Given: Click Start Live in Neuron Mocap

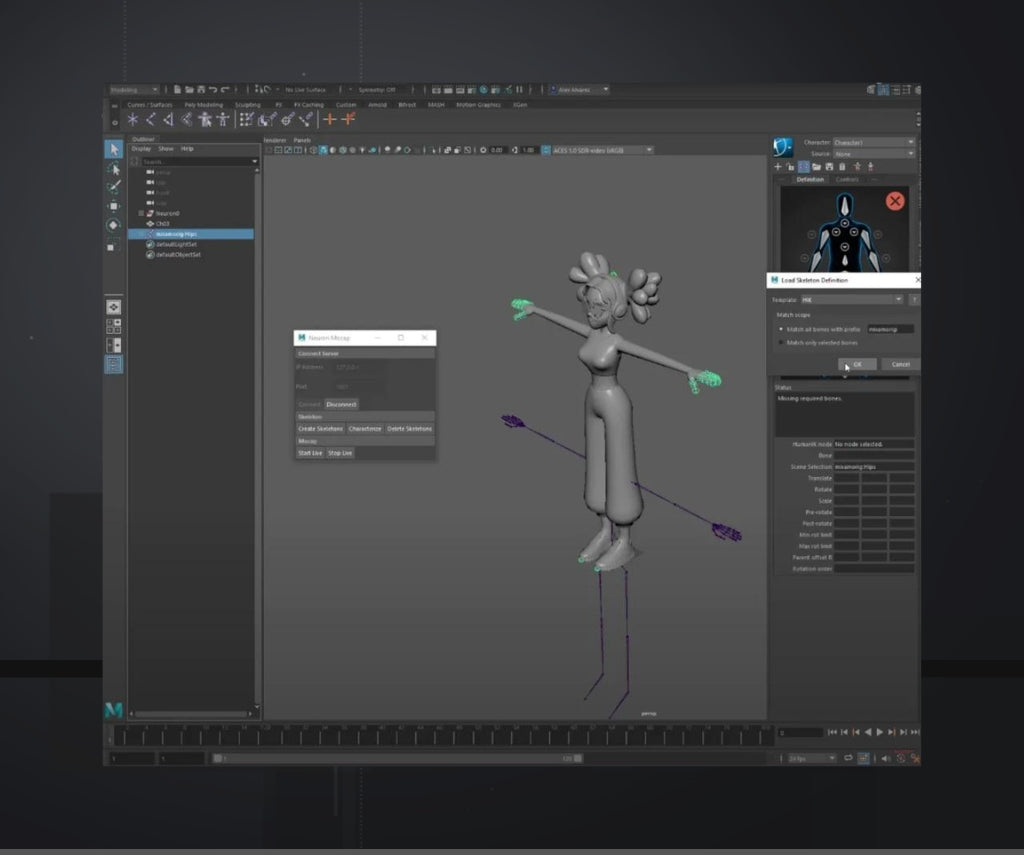Looking at the screenshot, I should 310,453.
